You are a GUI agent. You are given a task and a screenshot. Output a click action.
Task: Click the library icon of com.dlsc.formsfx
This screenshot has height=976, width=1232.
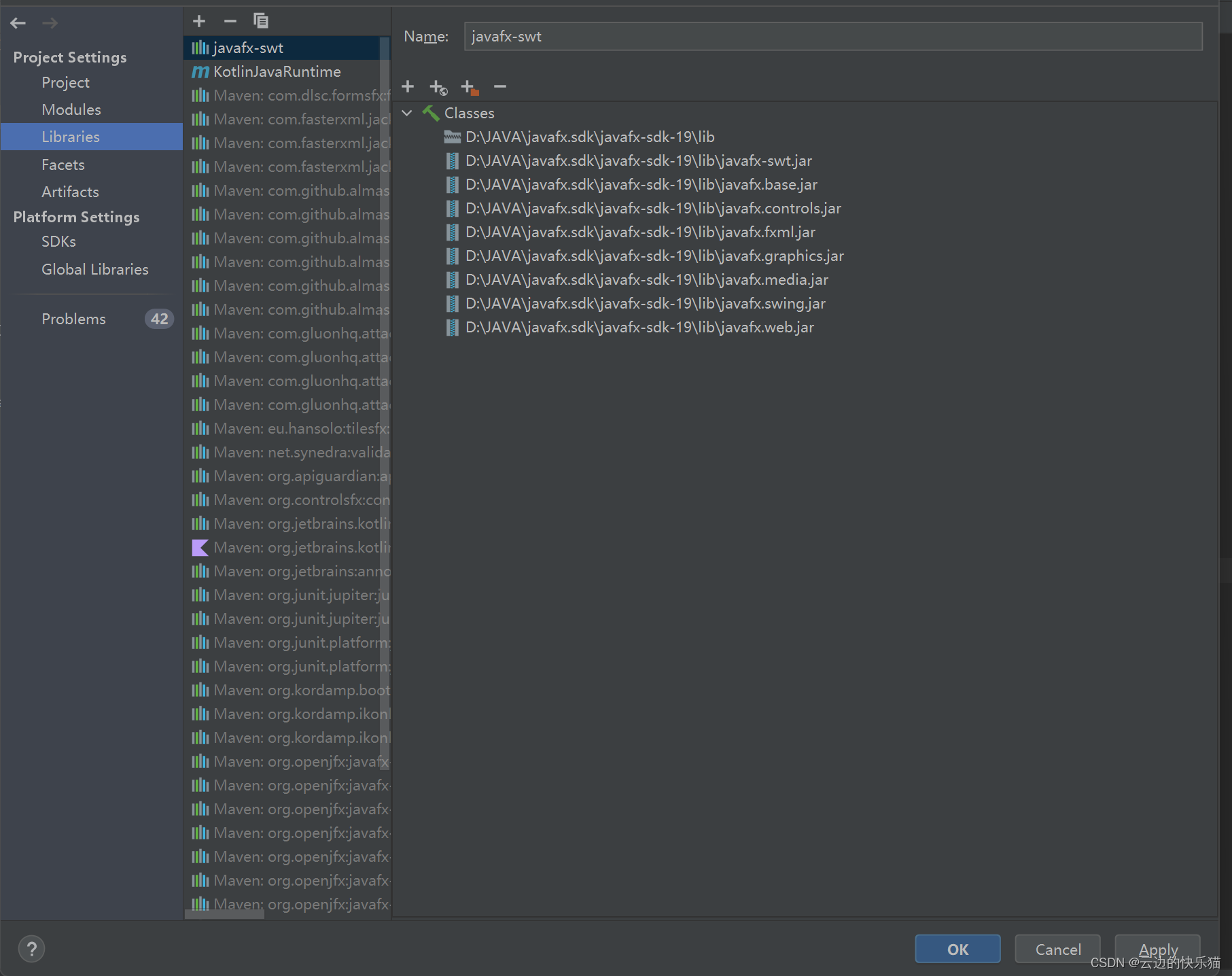(x=200, y=95)
